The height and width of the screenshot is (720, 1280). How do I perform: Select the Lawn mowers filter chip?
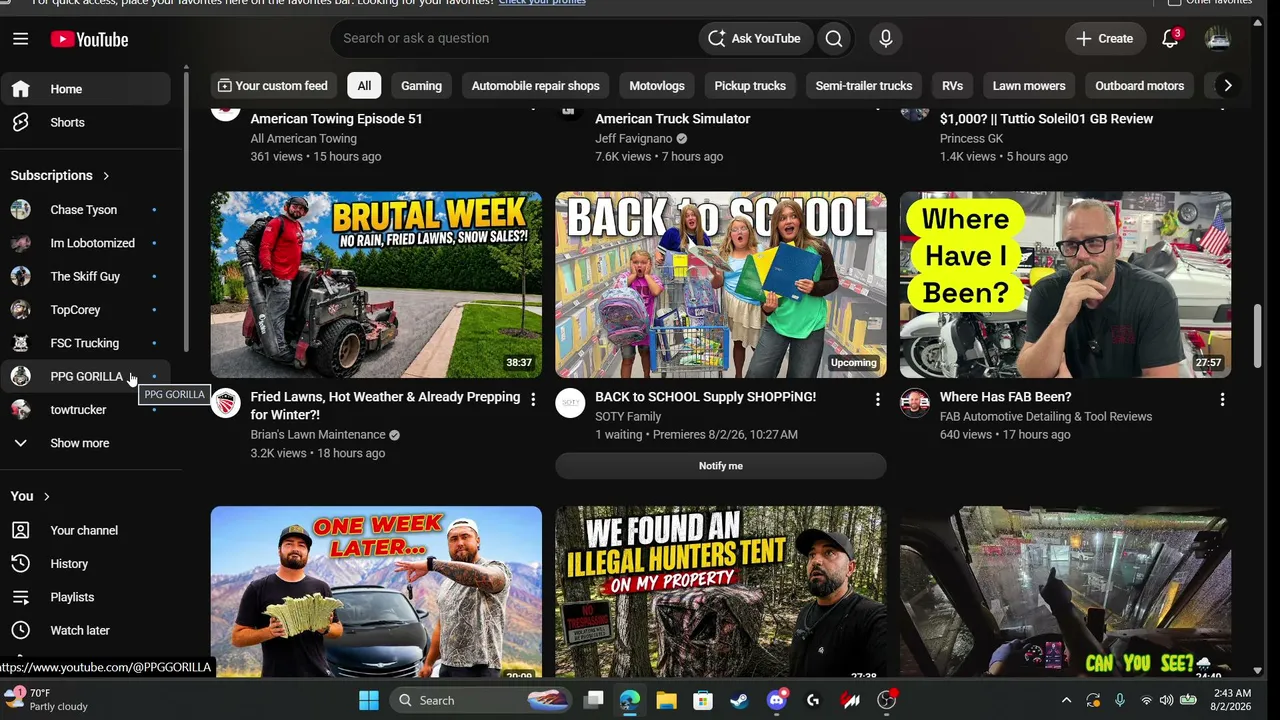1029,86
